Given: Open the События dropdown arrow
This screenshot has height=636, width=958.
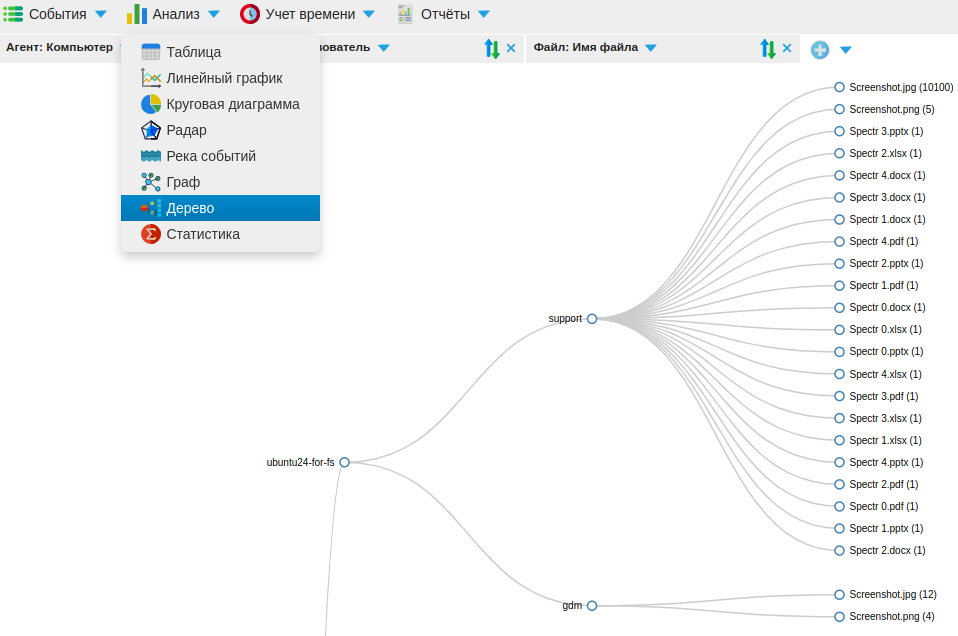Looking at the screenshot, I should pos(101,14).
